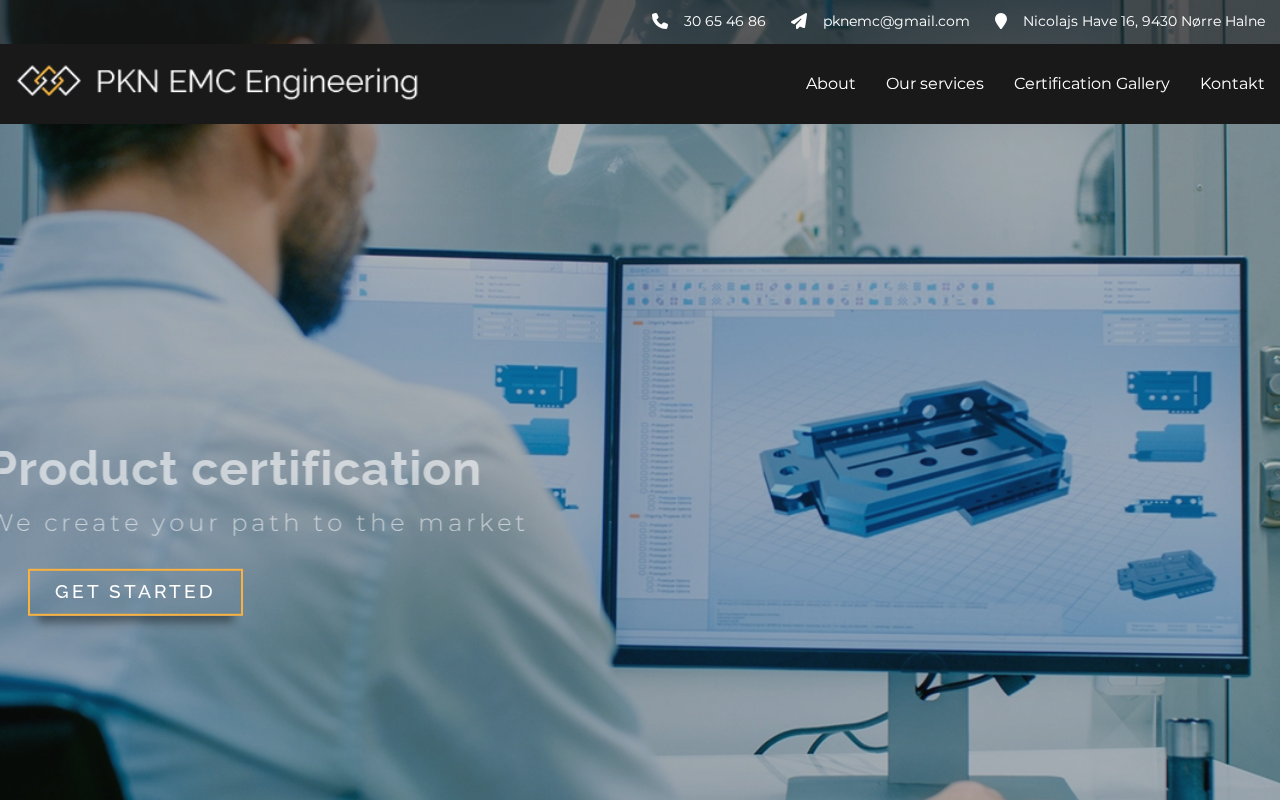
Task: Click the PKN EMC Engineering site title
Action: click(257, 82)
